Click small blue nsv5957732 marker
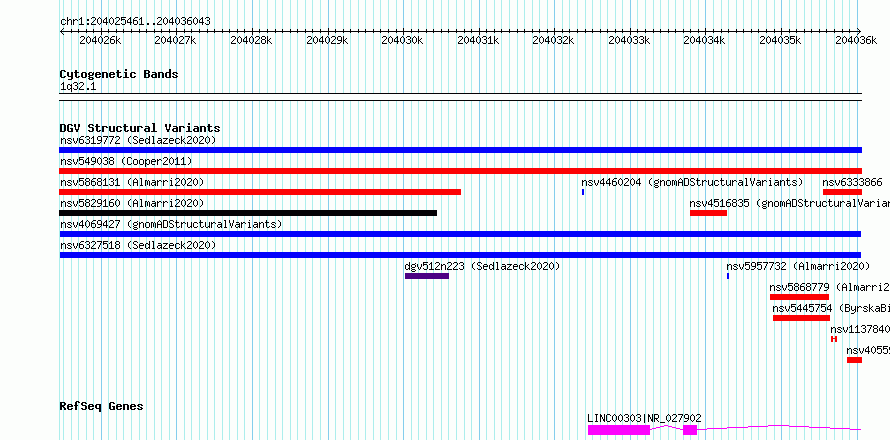 tap(728, 276)
